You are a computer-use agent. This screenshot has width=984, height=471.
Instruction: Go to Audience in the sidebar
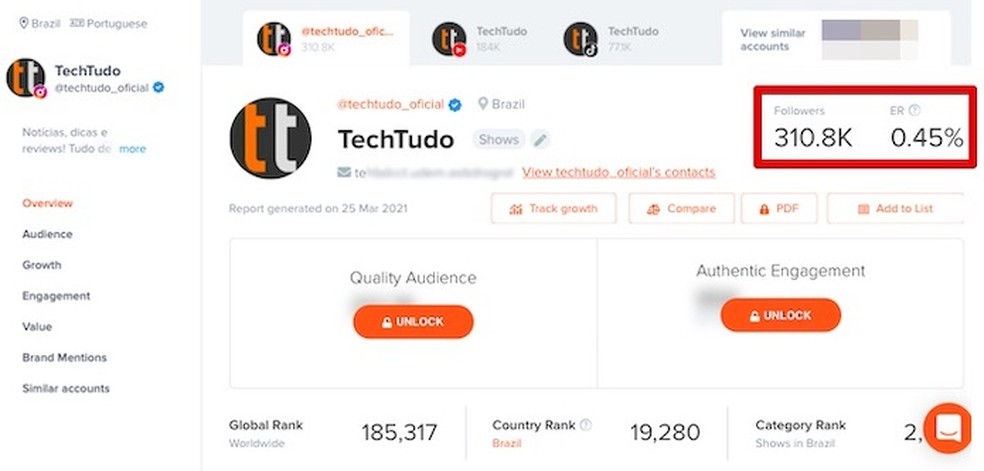[47, 234]
